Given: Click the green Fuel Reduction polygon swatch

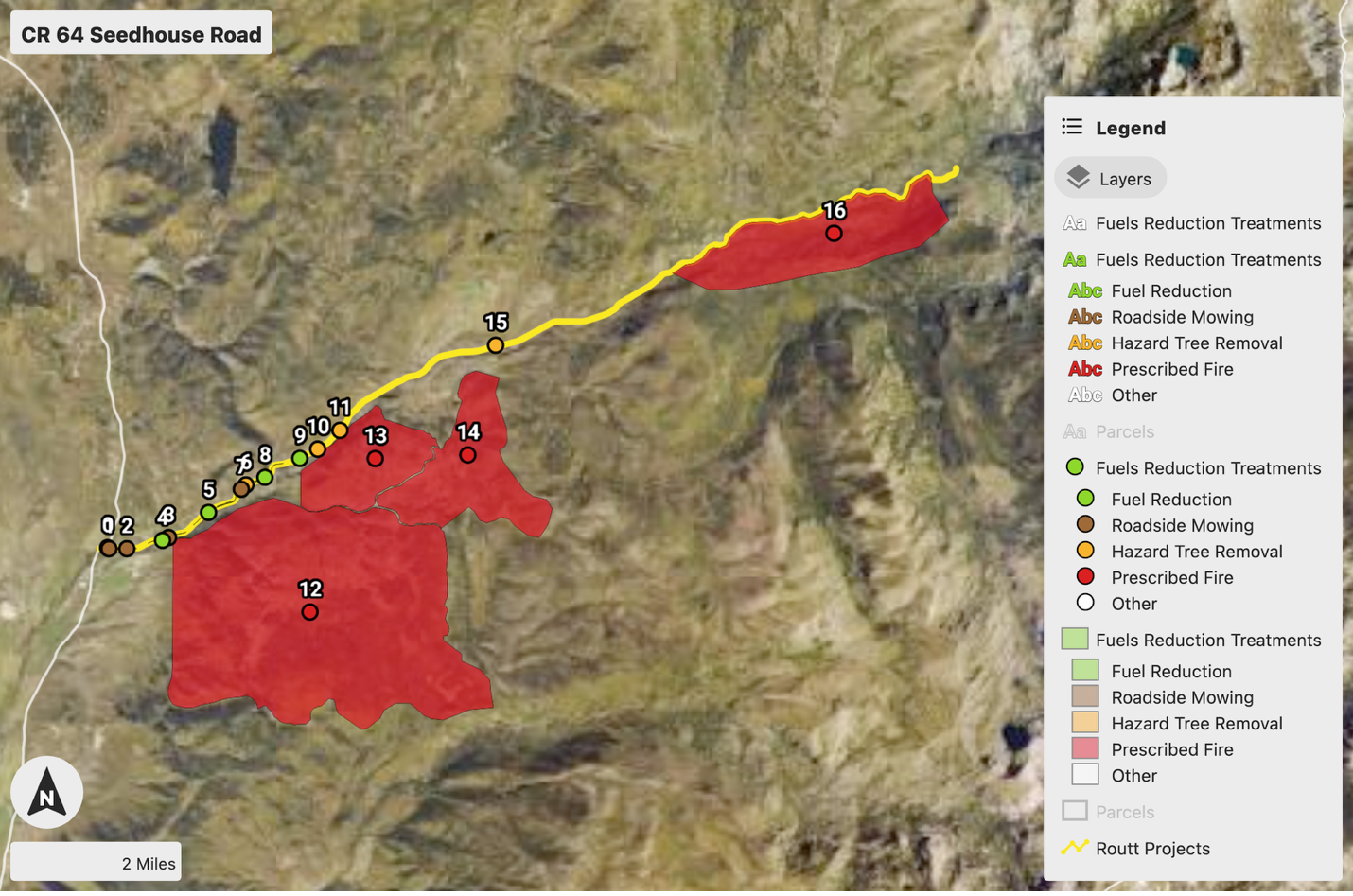Looking at the screenshot, I should pyautogui.click(x=1085, y=671).
